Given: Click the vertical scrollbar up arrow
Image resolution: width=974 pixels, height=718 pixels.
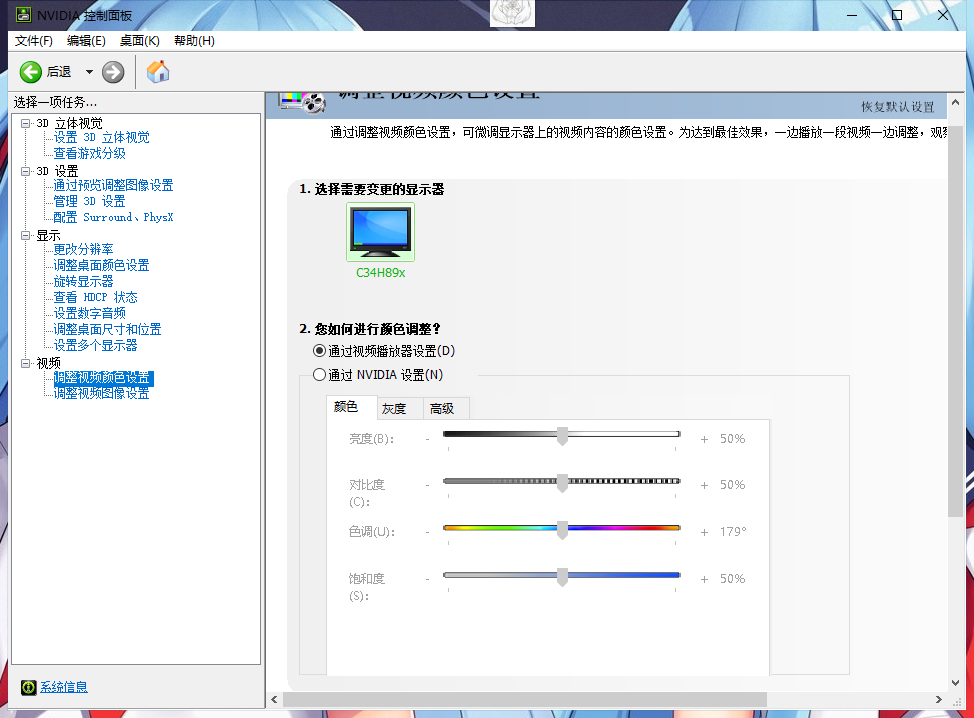Looking at the screenshot, I should 955,102.
